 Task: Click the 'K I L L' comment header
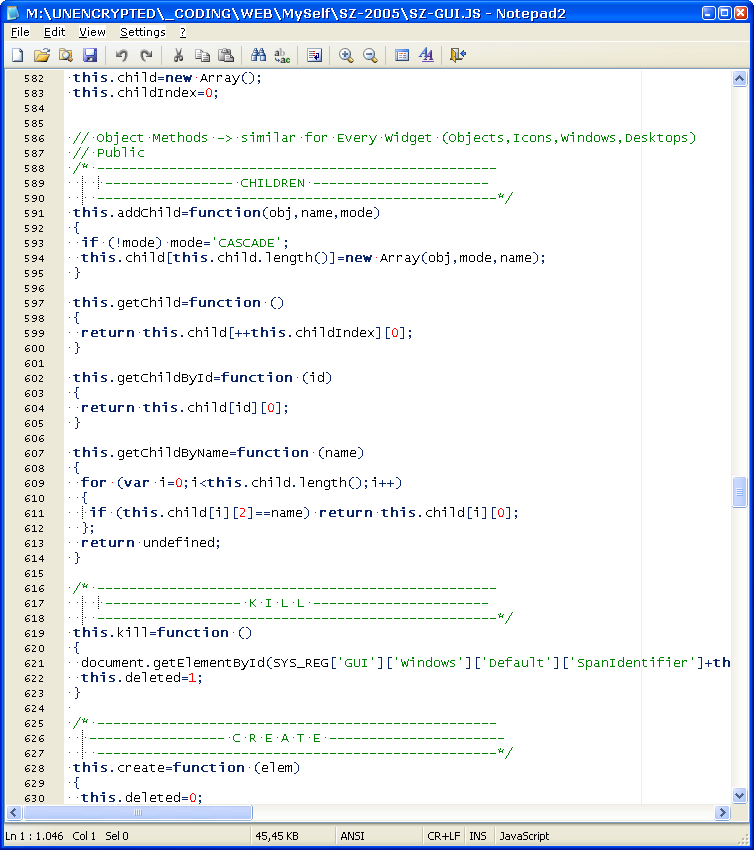[x=276, y=603]
